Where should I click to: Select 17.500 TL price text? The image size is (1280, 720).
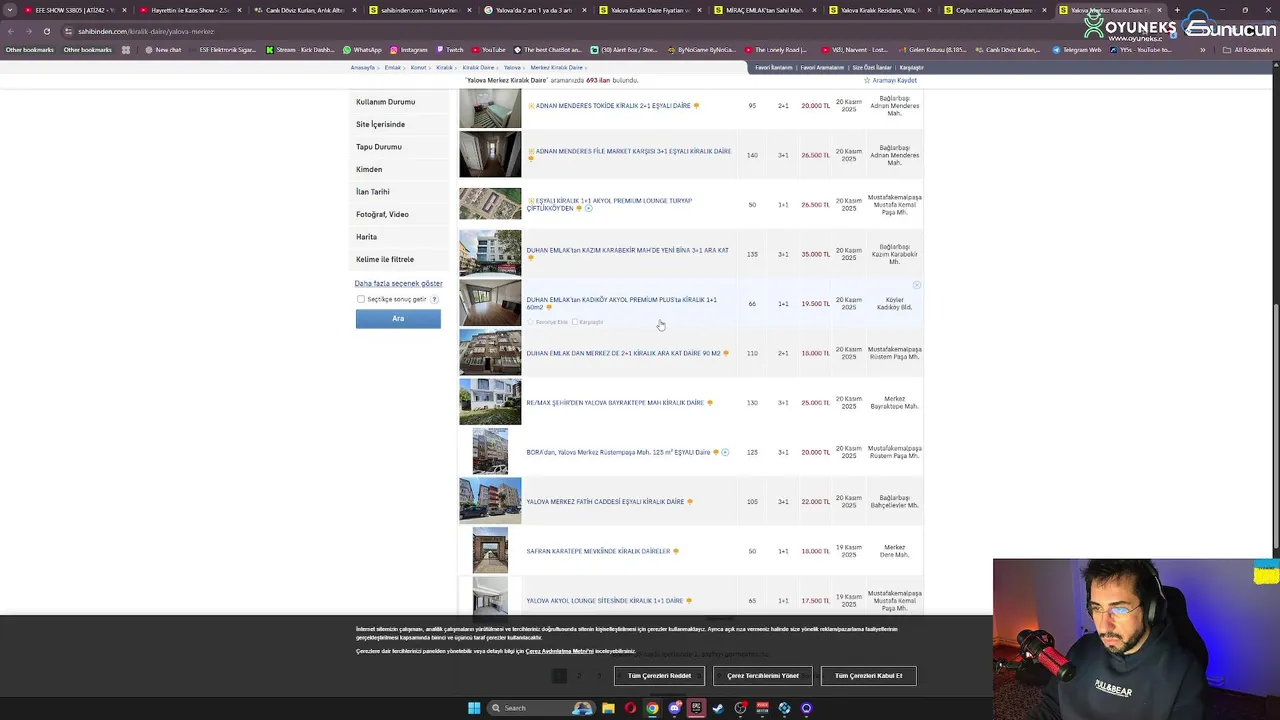pos(815,601)
